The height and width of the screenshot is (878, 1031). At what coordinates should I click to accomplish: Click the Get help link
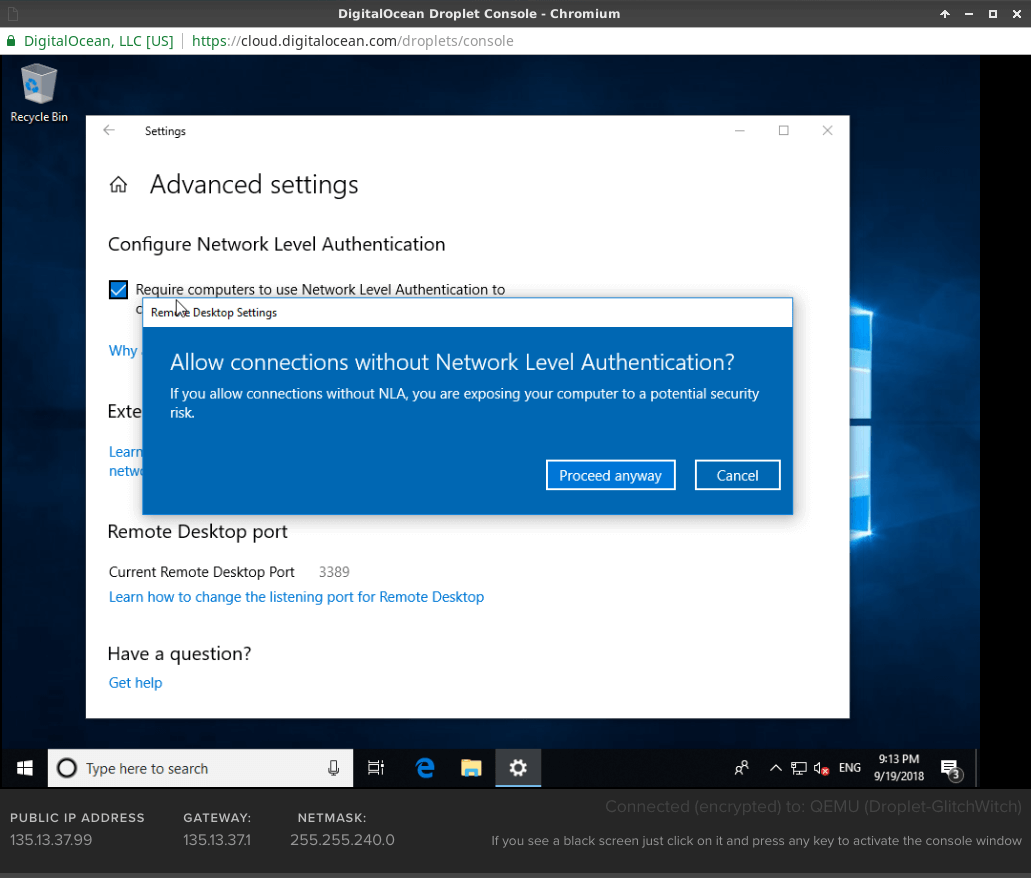coord(135,683)
